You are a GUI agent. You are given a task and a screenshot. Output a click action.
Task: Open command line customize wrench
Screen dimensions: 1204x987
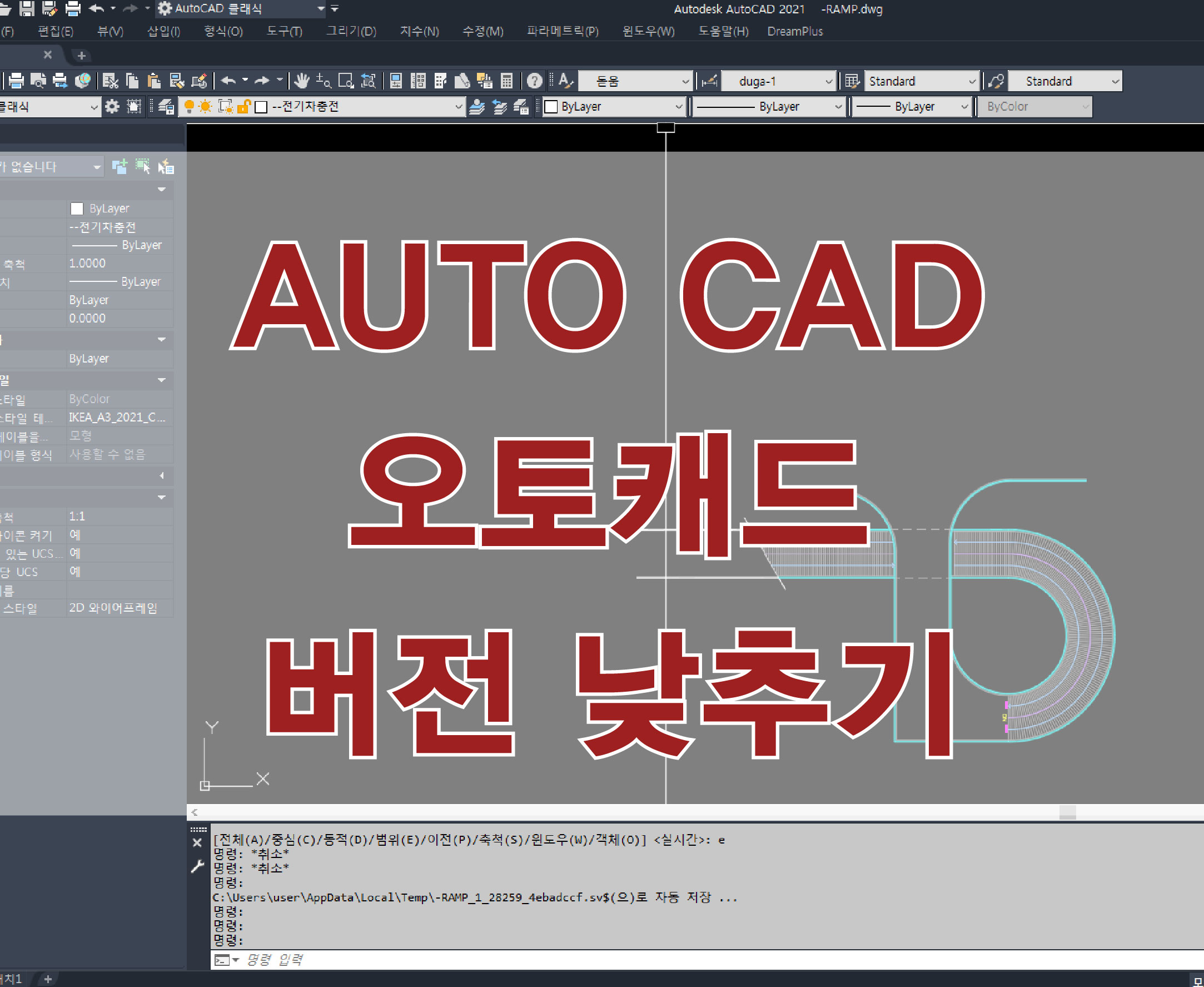[x=197, y=866]
